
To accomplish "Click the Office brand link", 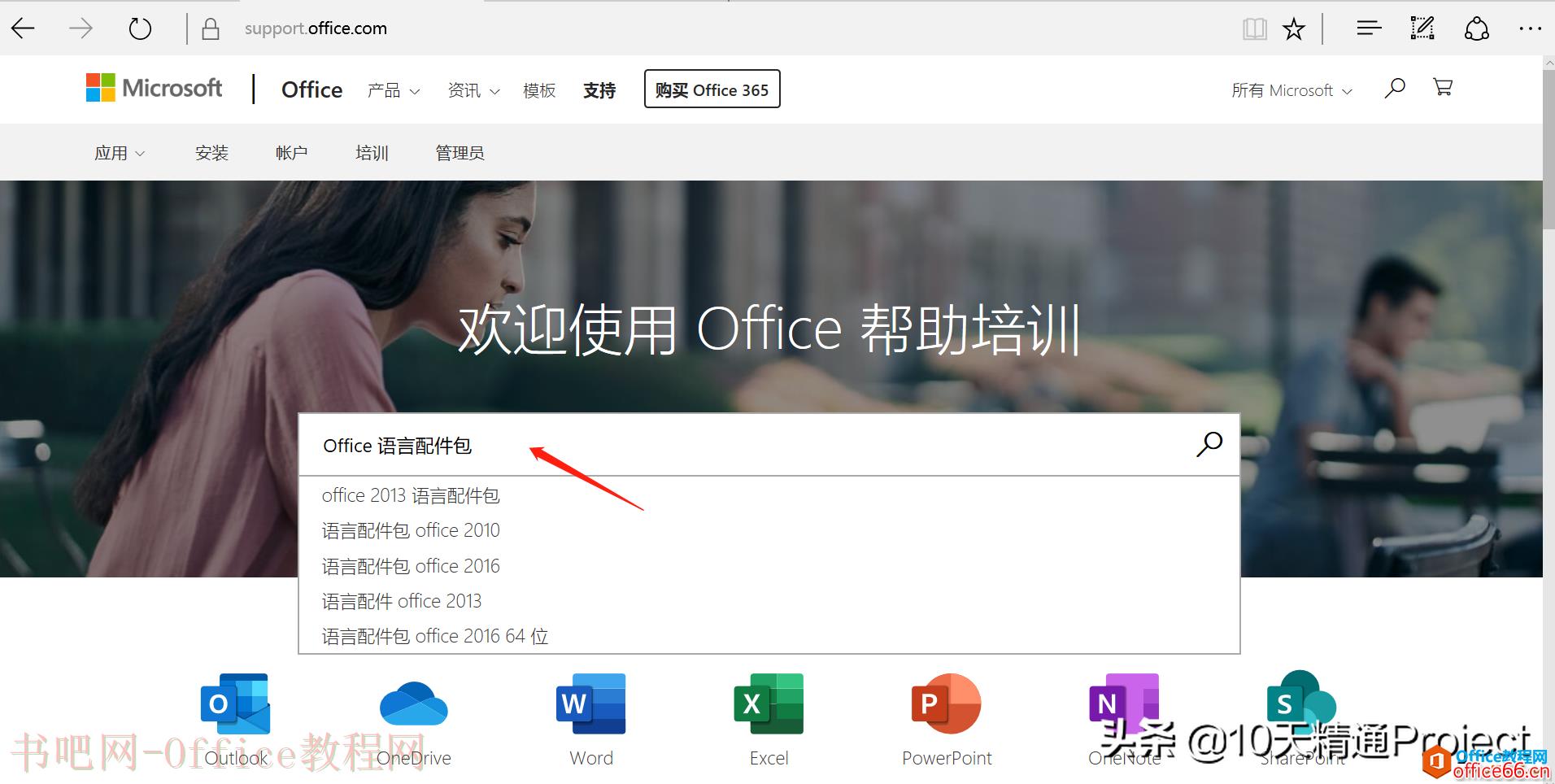I will click(311, 89).
